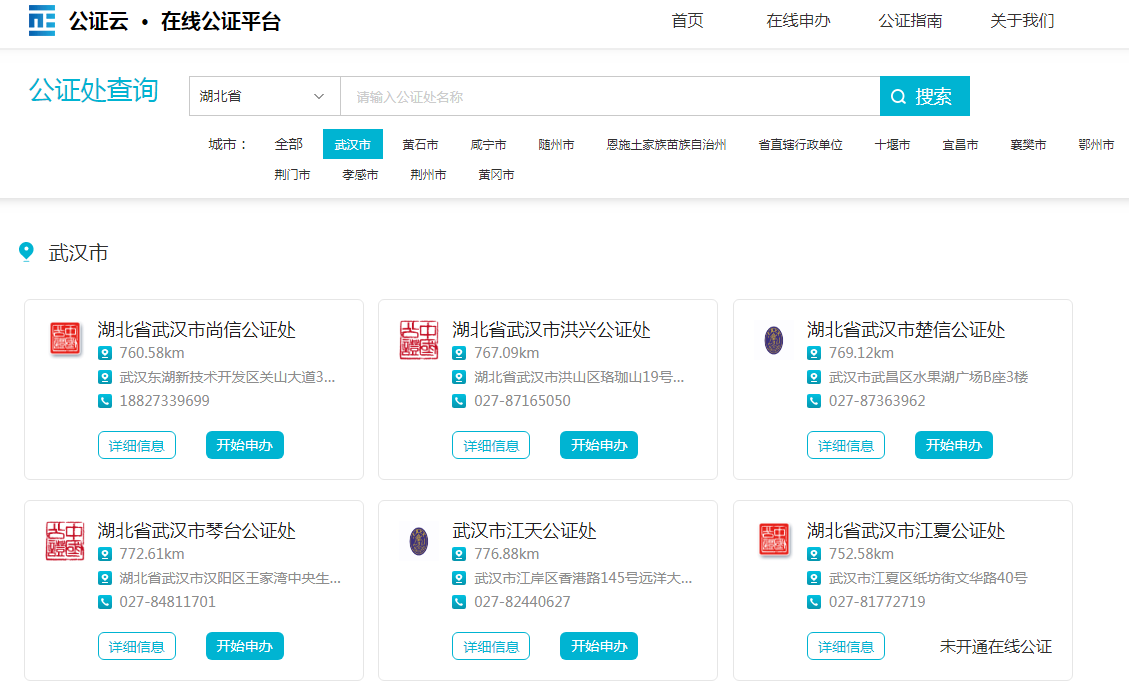Click the phone icon for 琴台公证处
Viewport: 1129px width, 694px height.
(x=105, y=602)
